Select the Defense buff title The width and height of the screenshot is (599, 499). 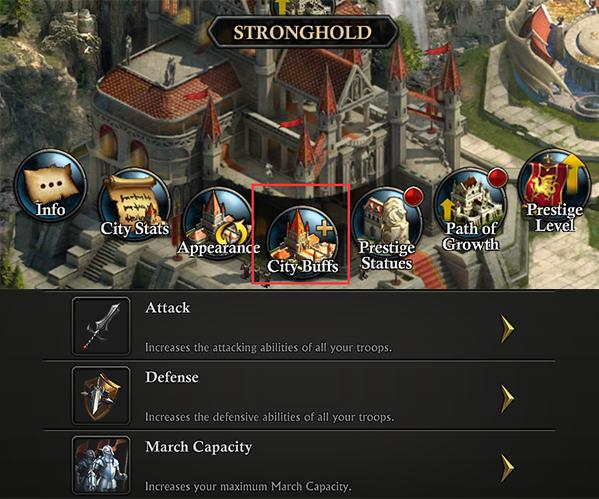click(x=172, y=377)
